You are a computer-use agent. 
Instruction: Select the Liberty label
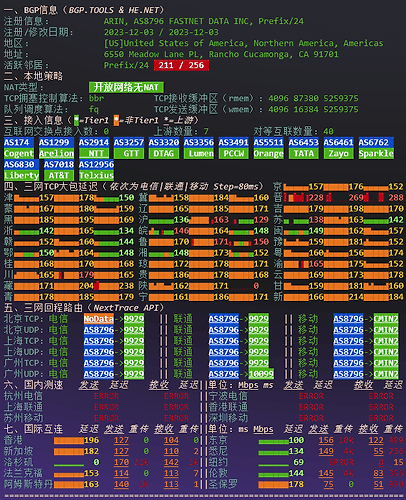pos(21,175)
